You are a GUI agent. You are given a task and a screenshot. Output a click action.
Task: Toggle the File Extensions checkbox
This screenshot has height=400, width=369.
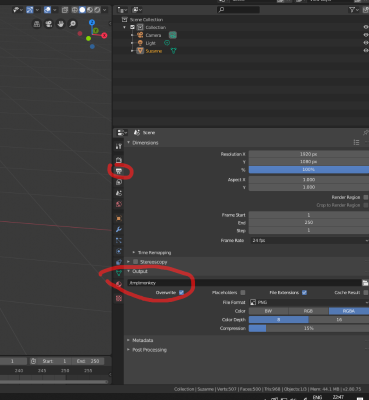304,292
